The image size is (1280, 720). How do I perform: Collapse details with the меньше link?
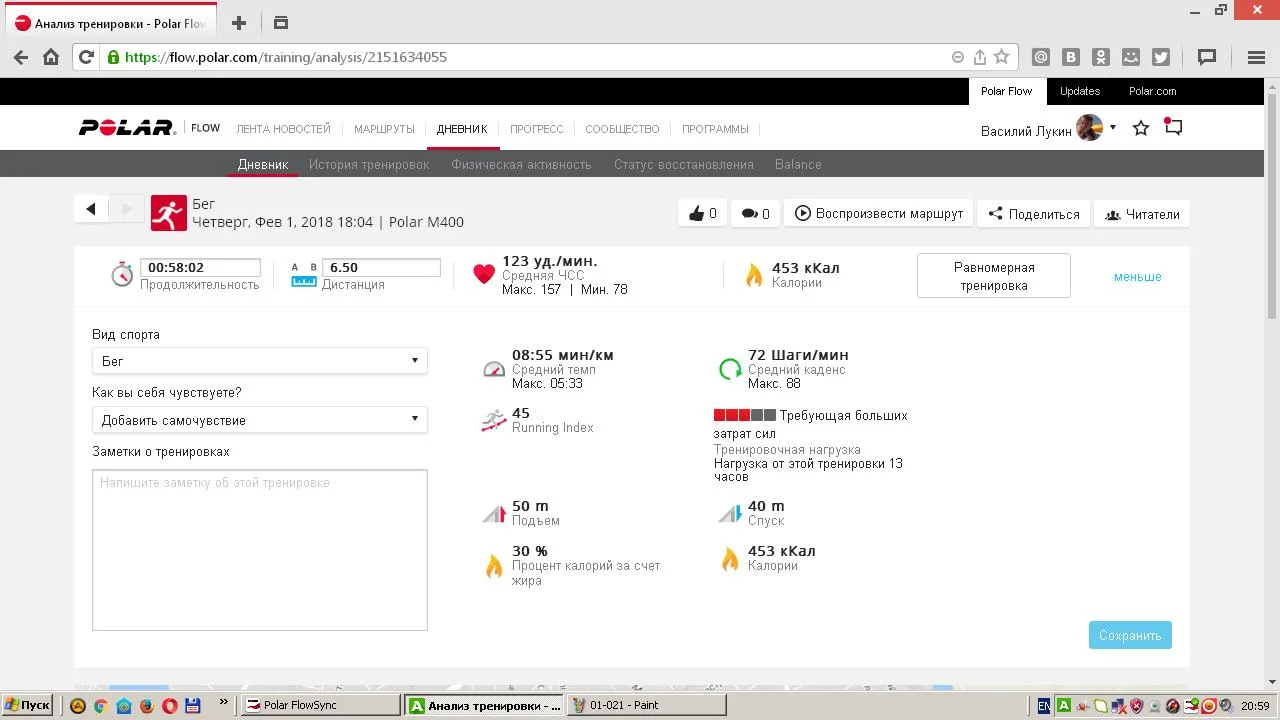tap(1137, 277)
